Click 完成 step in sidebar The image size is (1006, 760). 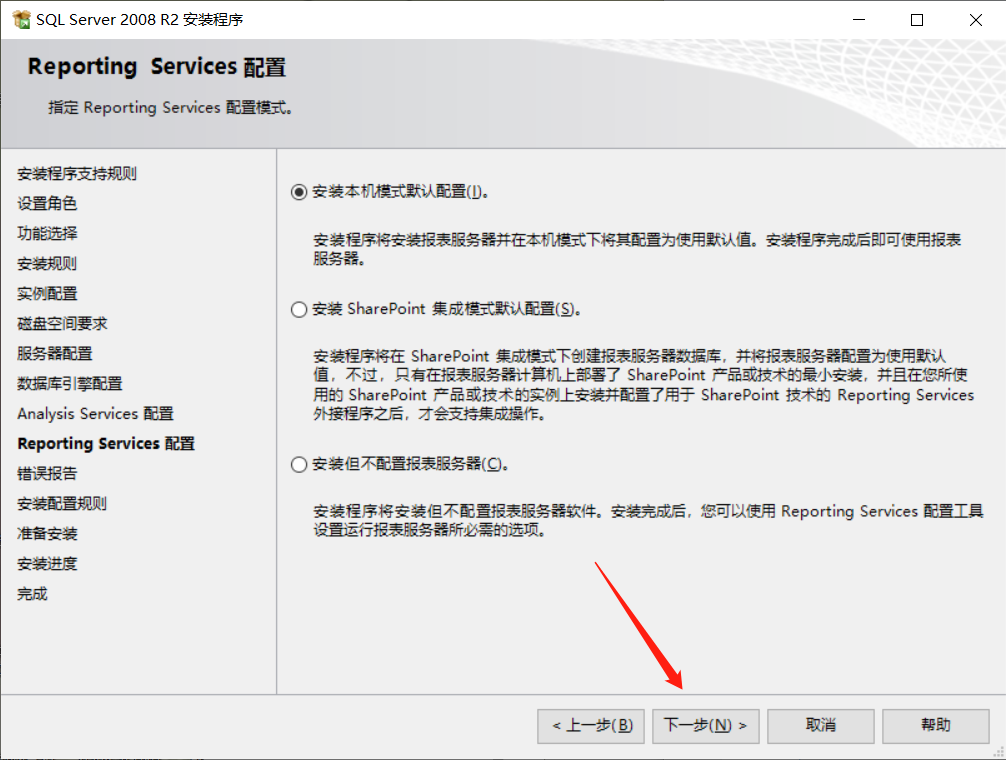point(33,594)
